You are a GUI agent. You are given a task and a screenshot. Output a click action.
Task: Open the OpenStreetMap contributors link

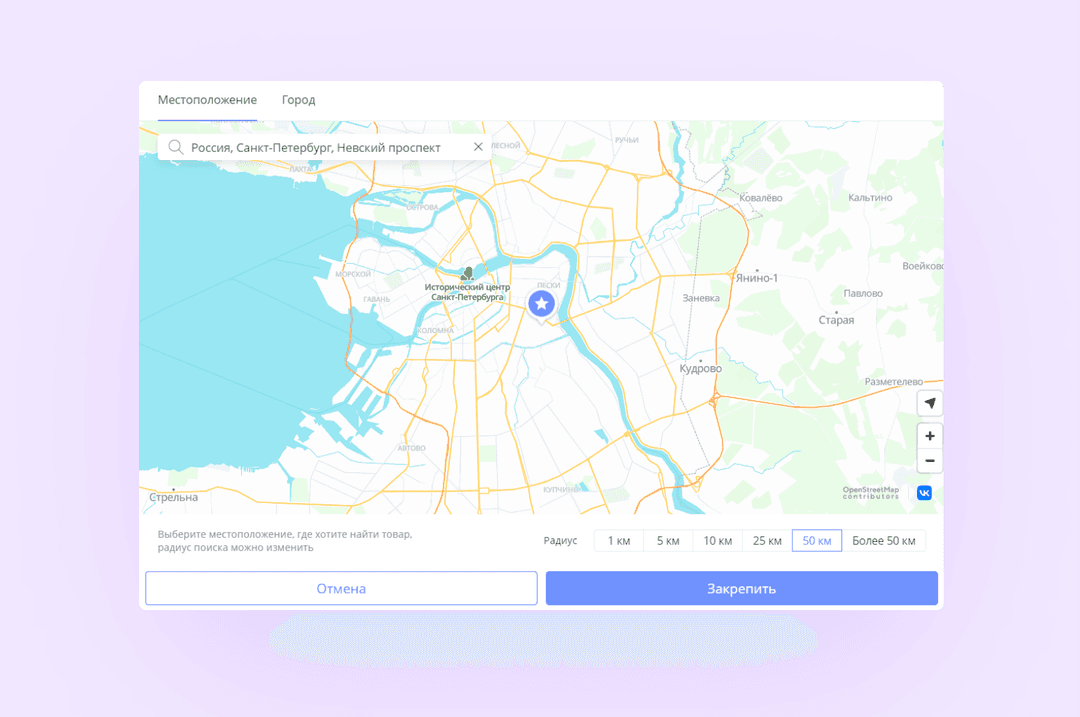[x=871, y=492]
